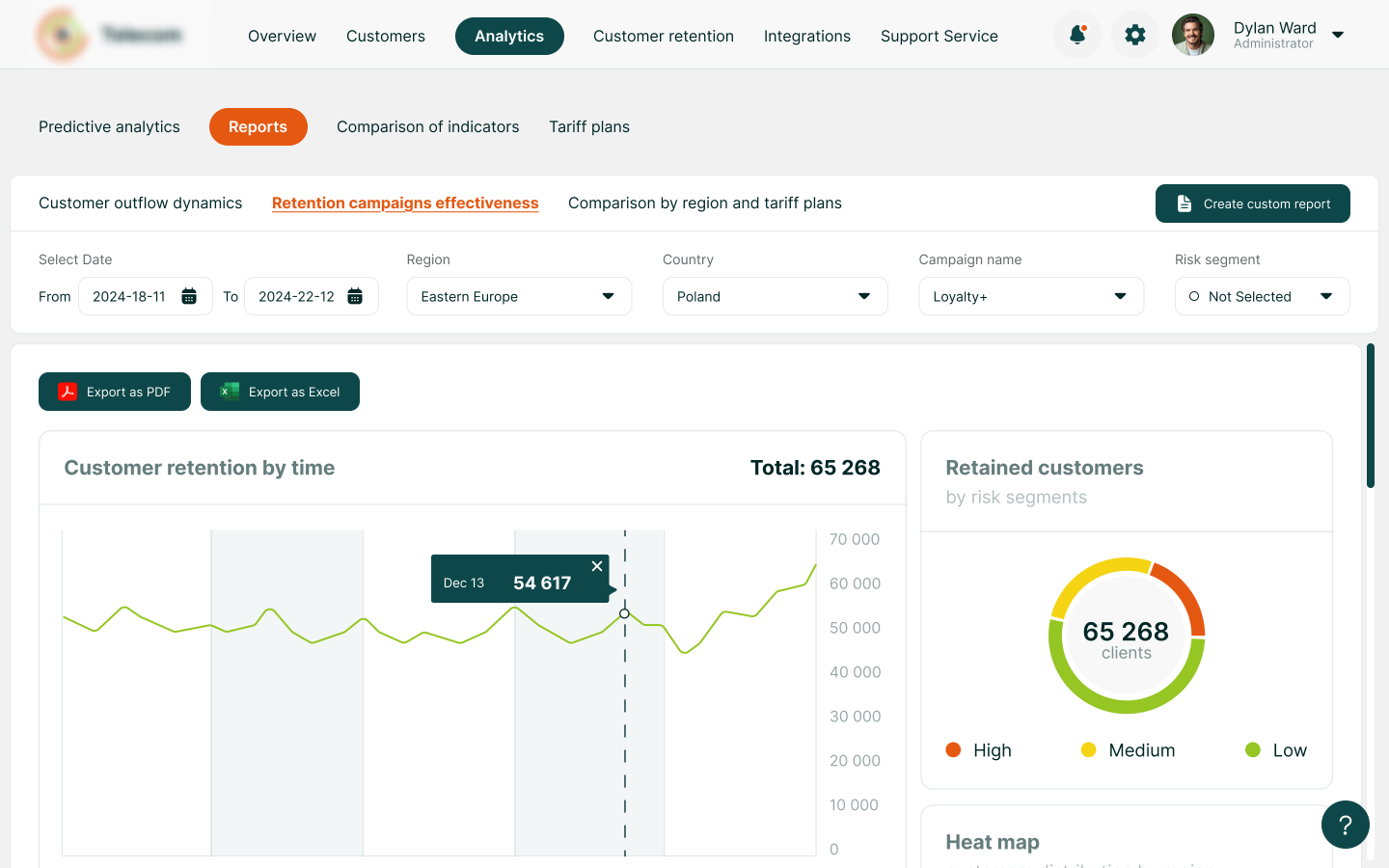Toggle the Low risk legend item
Screen dimensions: 1389x868
(x=1275, y=750)
